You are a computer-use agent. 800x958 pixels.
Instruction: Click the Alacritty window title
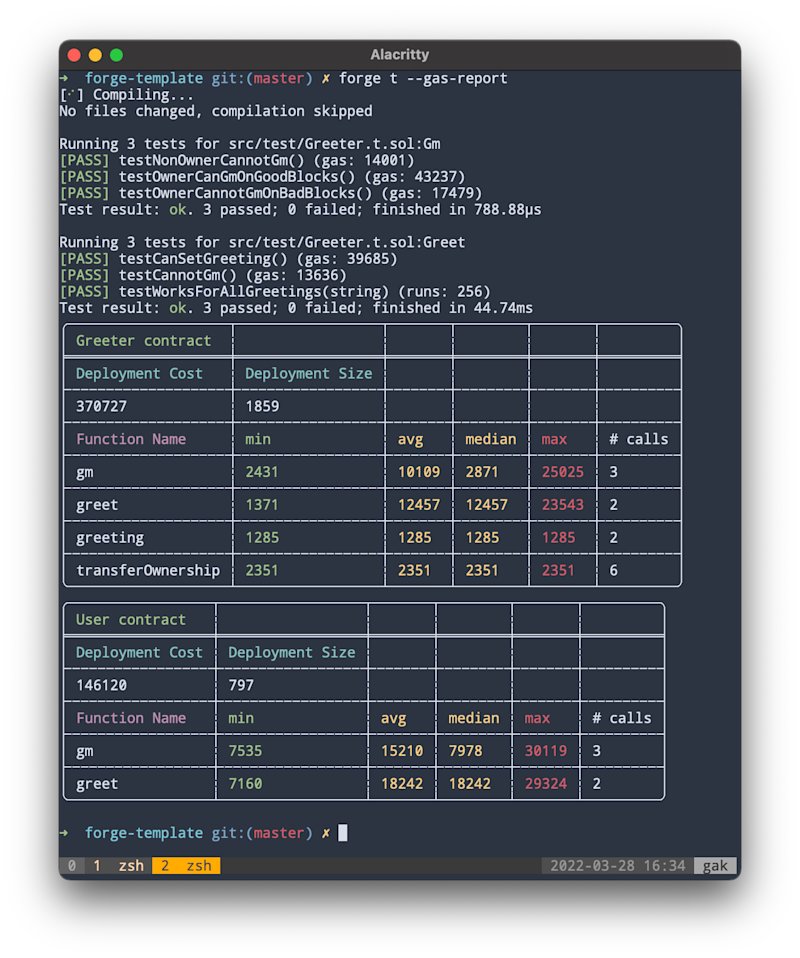click(x=400, y=54)
